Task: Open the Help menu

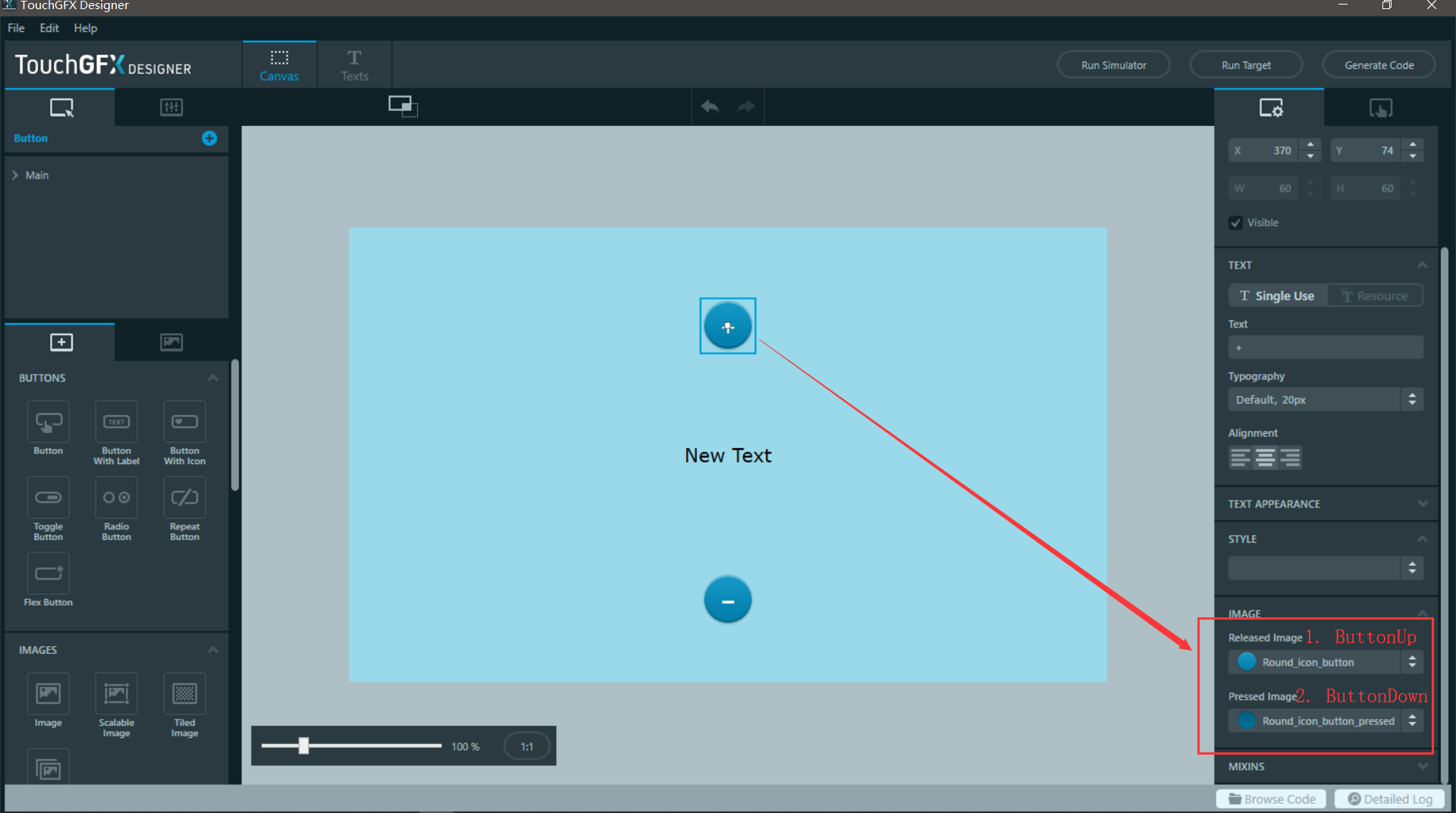Action: click(86, 28)
